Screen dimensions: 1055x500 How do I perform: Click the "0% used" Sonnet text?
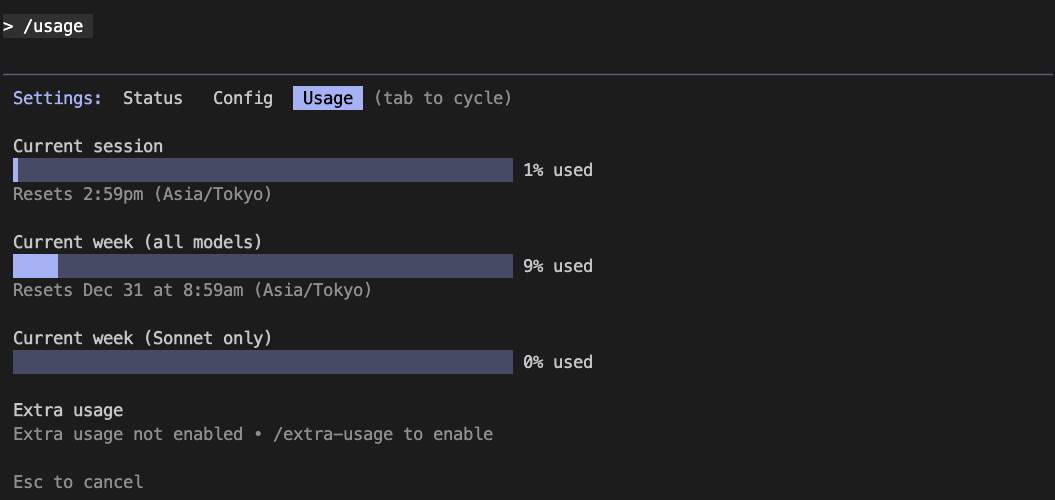tap(558, 362)
